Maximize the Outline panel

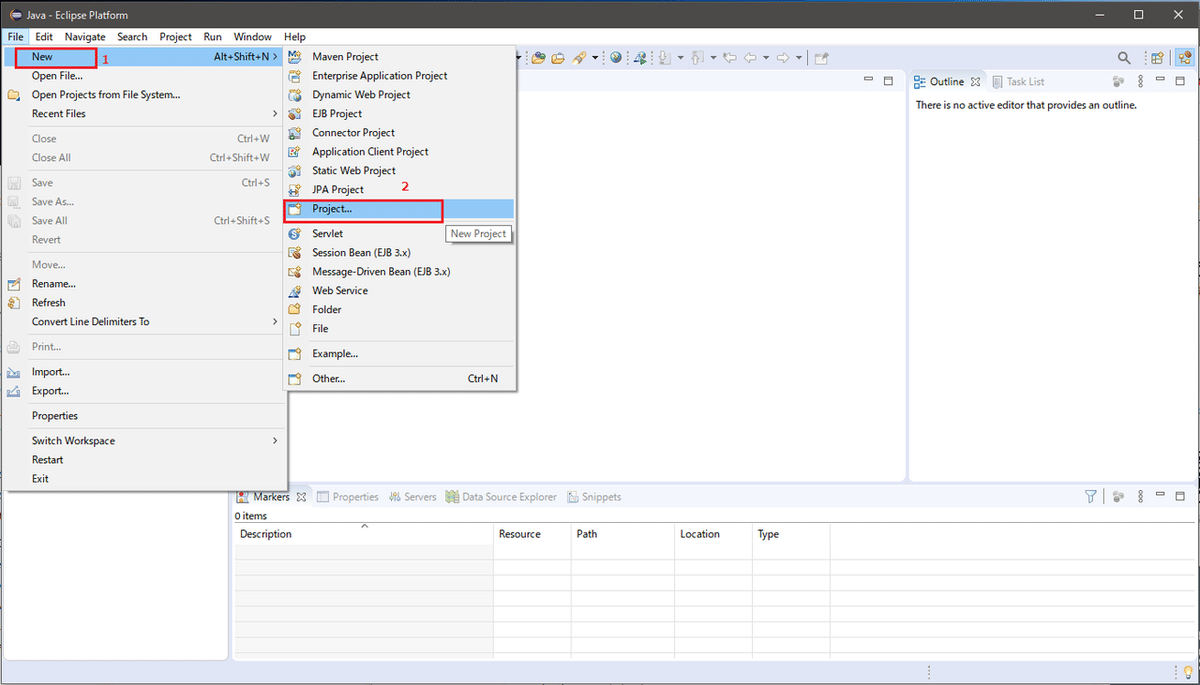coord(1181,81)
